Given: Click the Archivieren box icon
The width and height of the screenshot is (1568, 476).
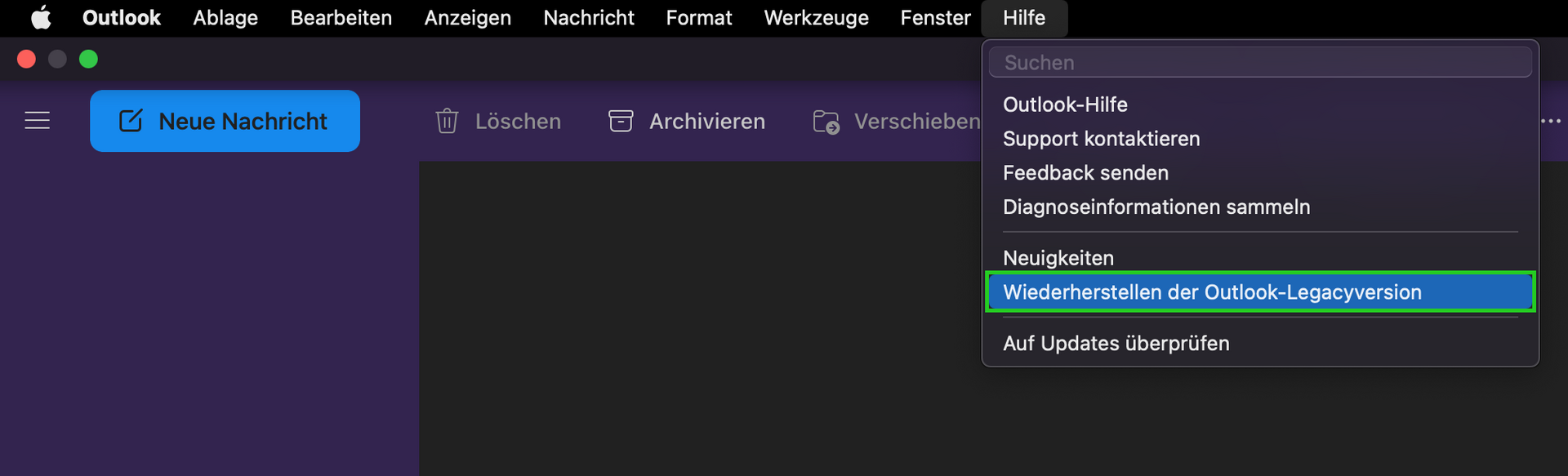Looking at the screenshot, I should 621,121.
